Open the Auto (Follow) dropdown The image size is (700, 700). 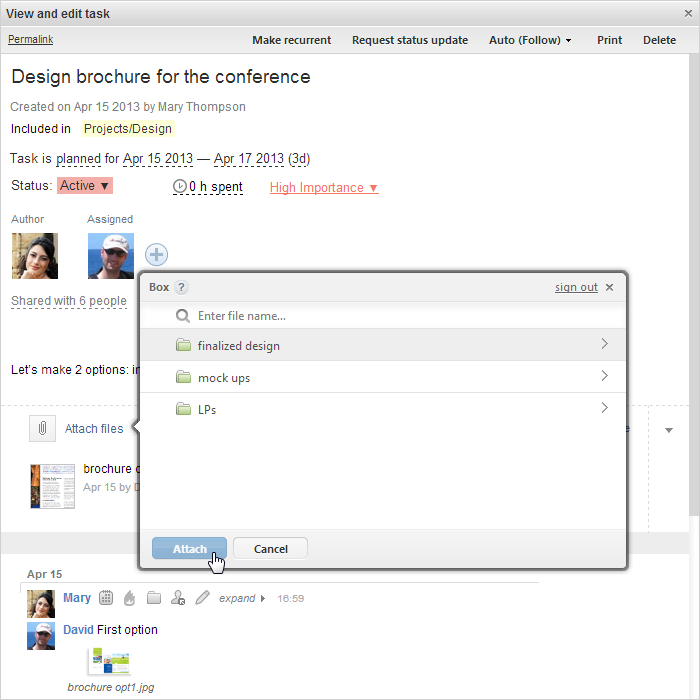tap(530, 40)
